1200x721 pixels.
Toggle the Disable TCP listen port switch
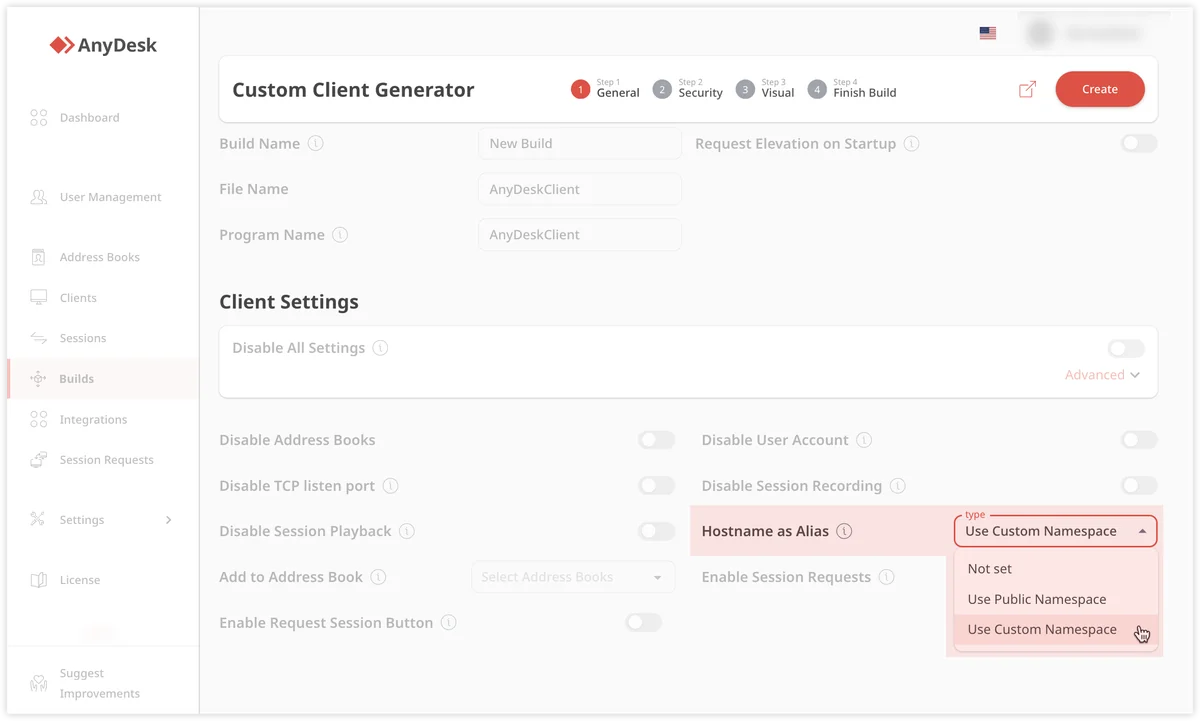657,486
